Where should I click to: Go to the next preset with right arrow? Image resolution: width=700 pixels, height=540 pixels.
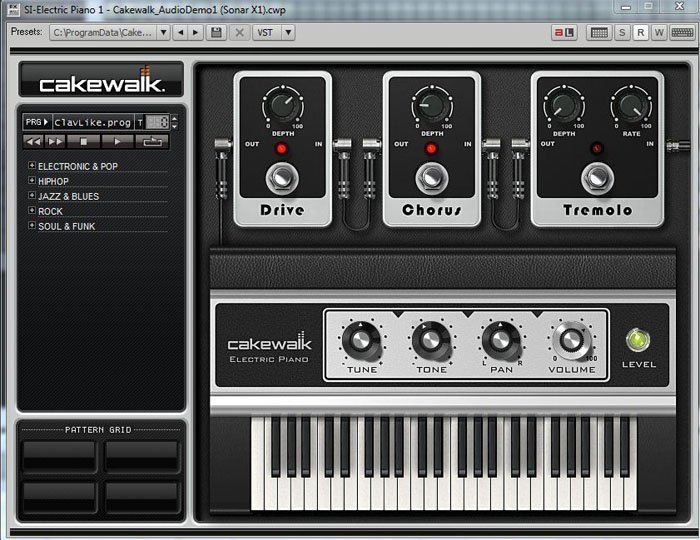(x=196, y=33)
